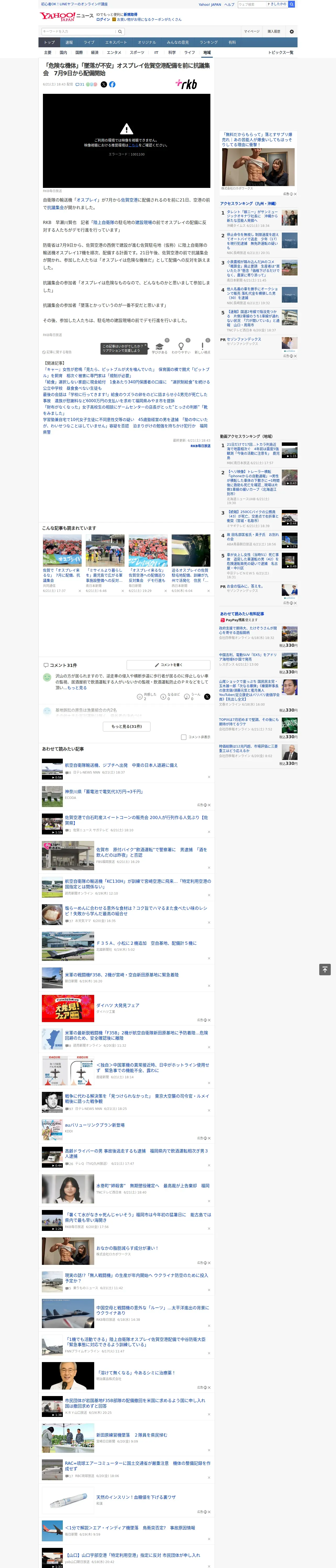Toggle the コメント非表示 checkbox

[183, 737]
